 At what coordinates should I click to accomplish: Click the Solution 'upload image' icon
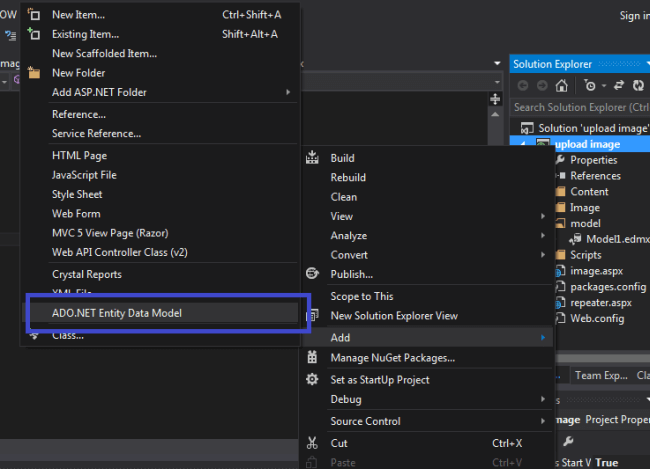pyautogui.click(x=527, y=128)
